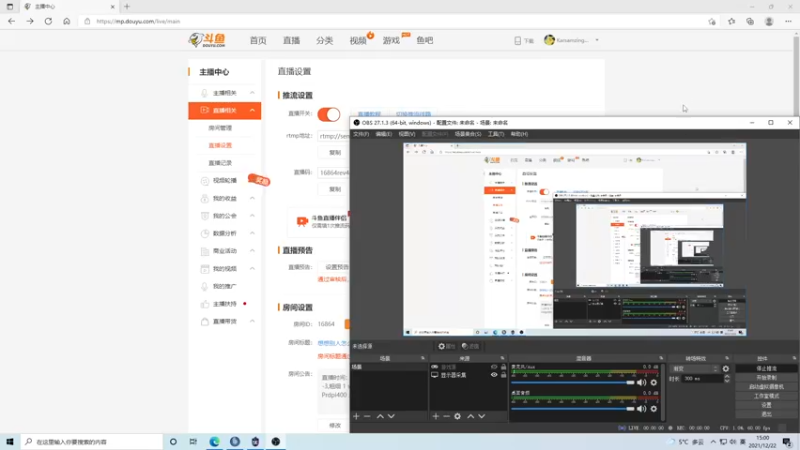
Task: Click the 属性 properties button above Scenes
Action: [446, 346]
